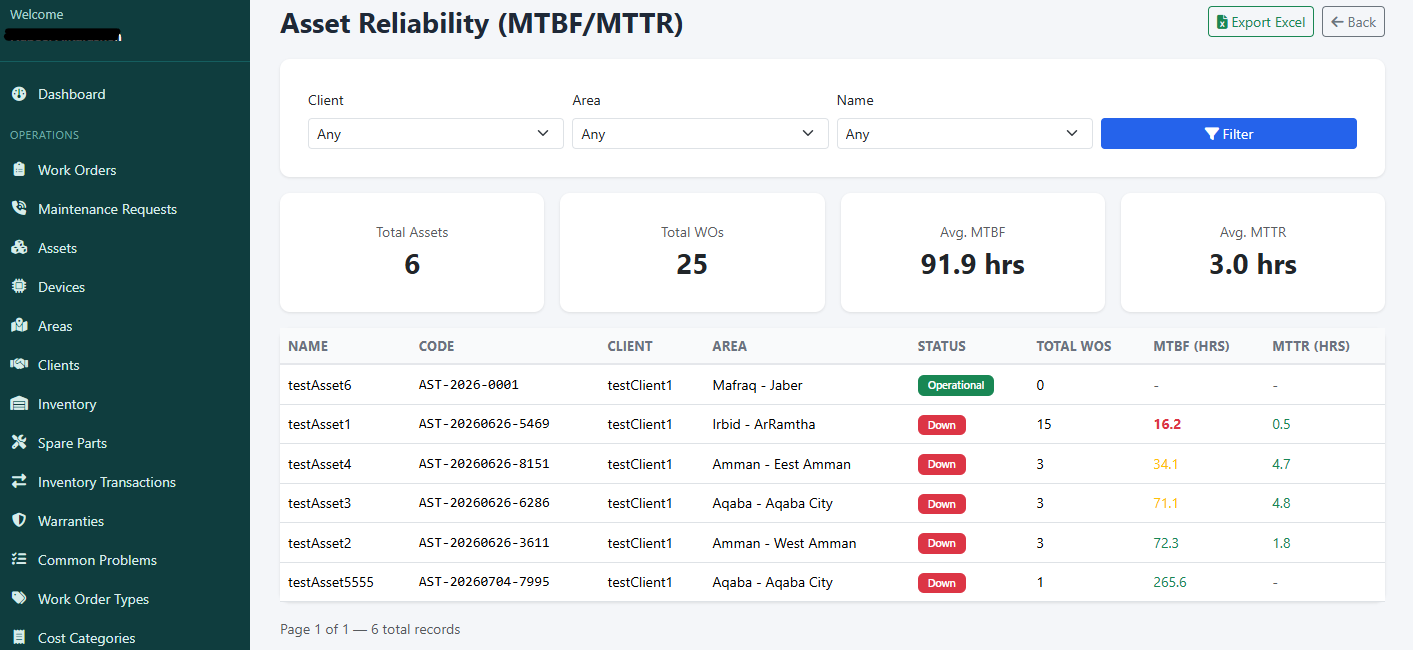
Task: Open the Name dropdown
Action: 964,134
